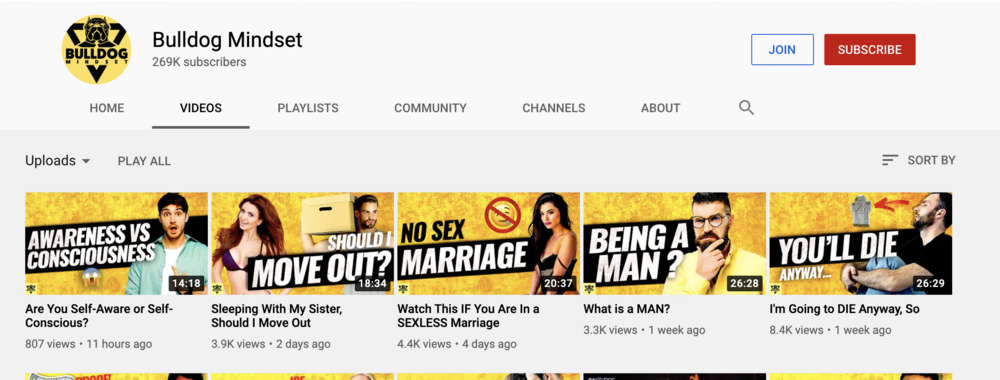Click the 18:34 duration badge

pyautogui.click(x=372, y=284)
